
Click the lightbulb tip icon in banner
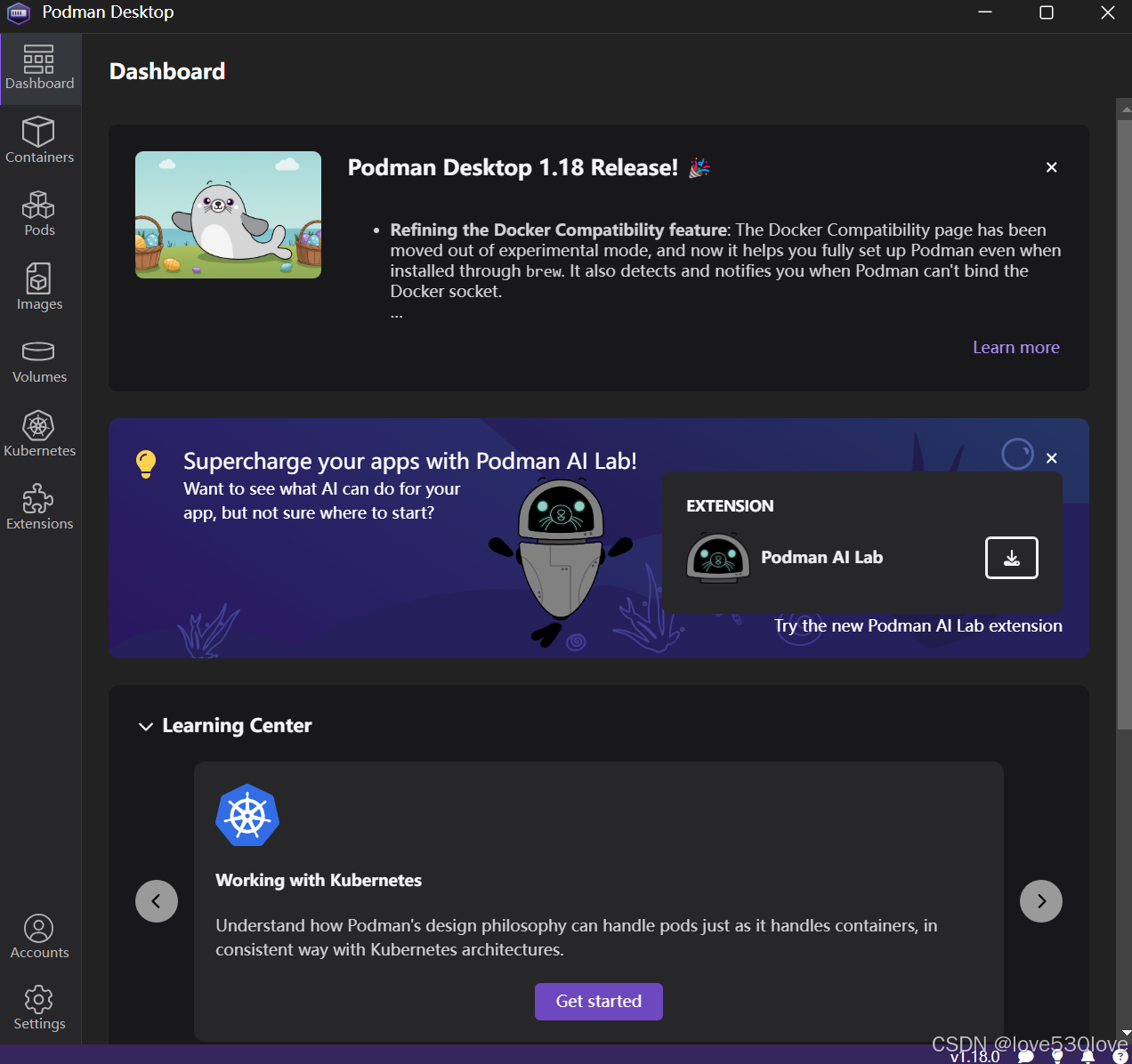[146, 463]
